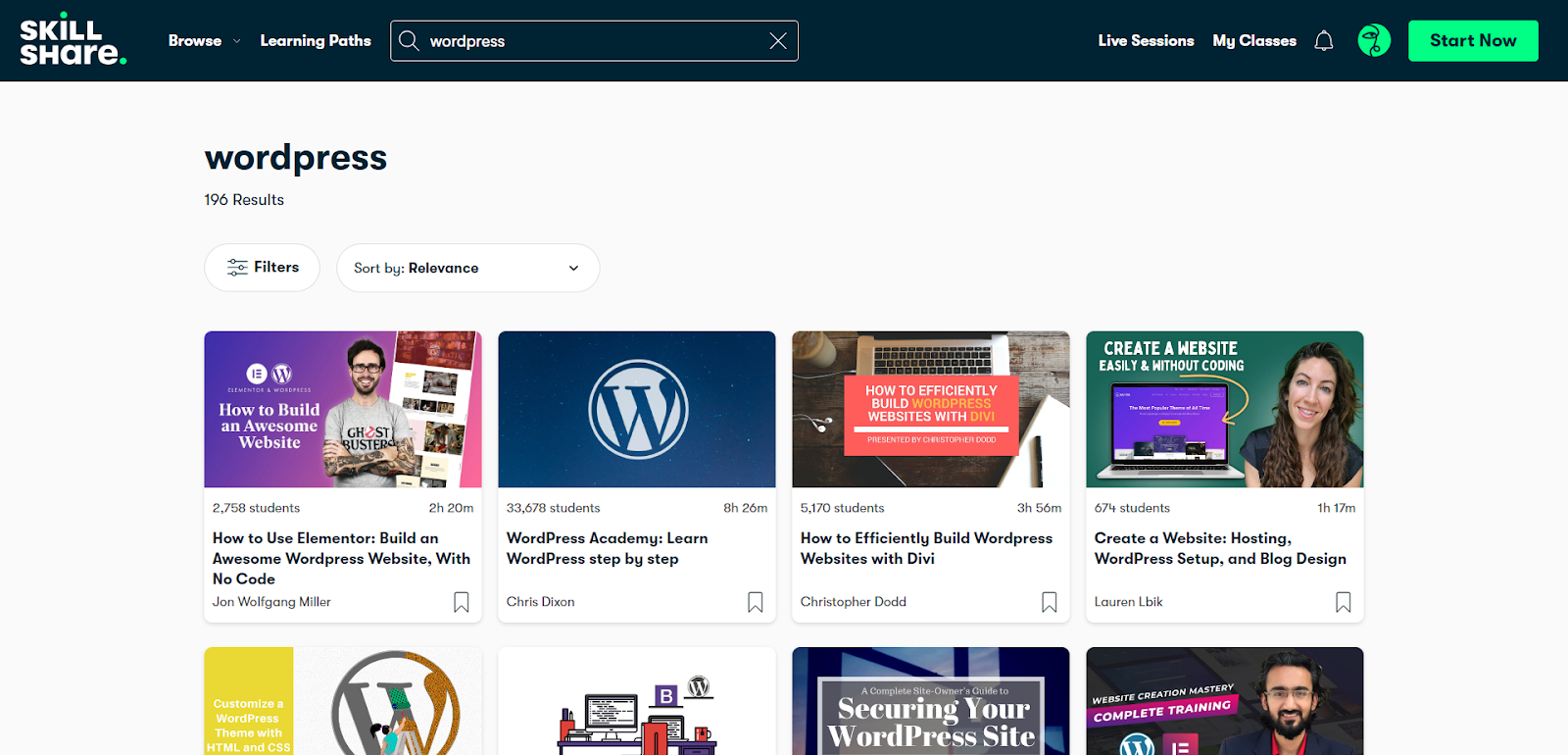This screenshot has width=1568, height=755.
Task: Click the Divi laptop thumbnail
Action: point(931,409)
